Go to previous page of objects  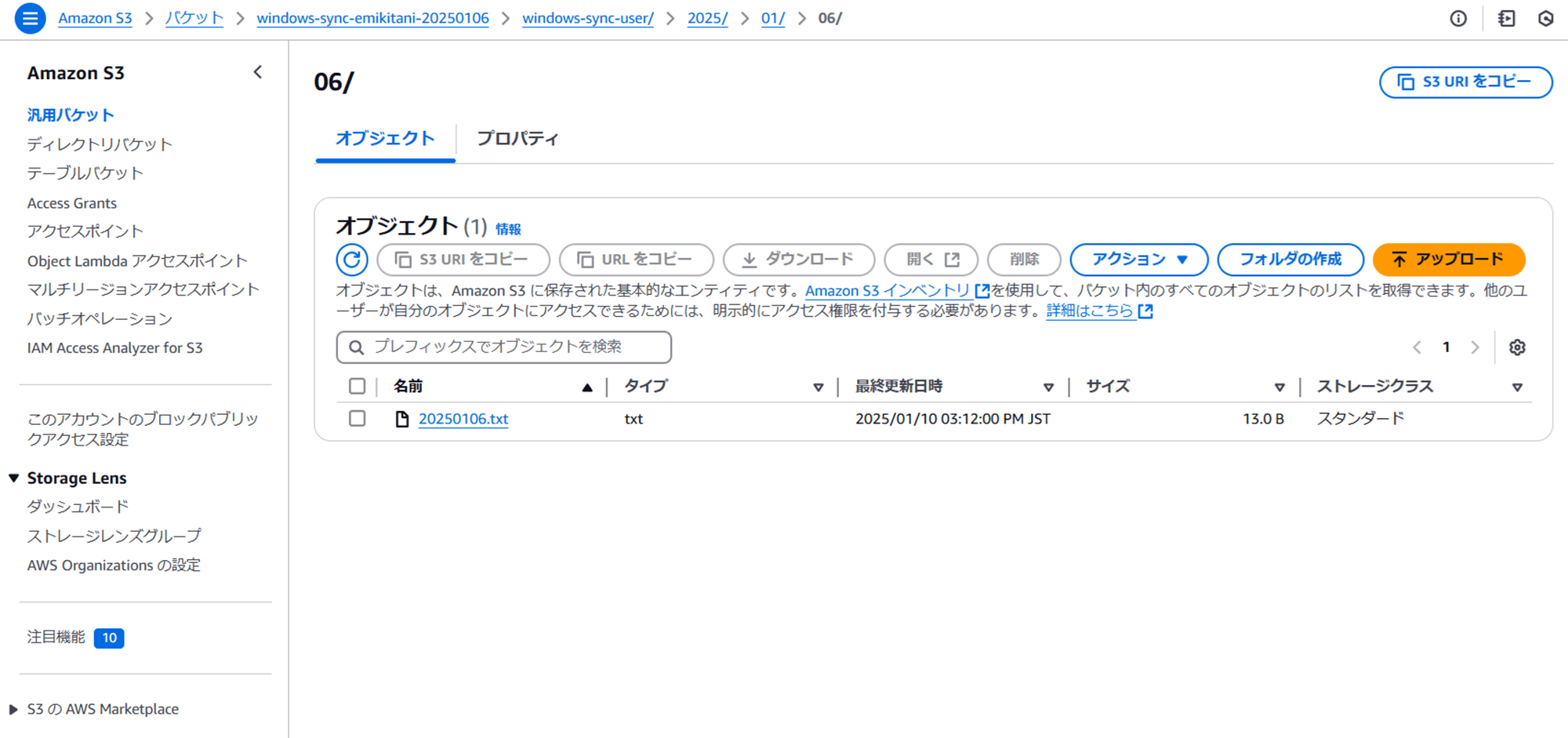(x=1417, y=347)
